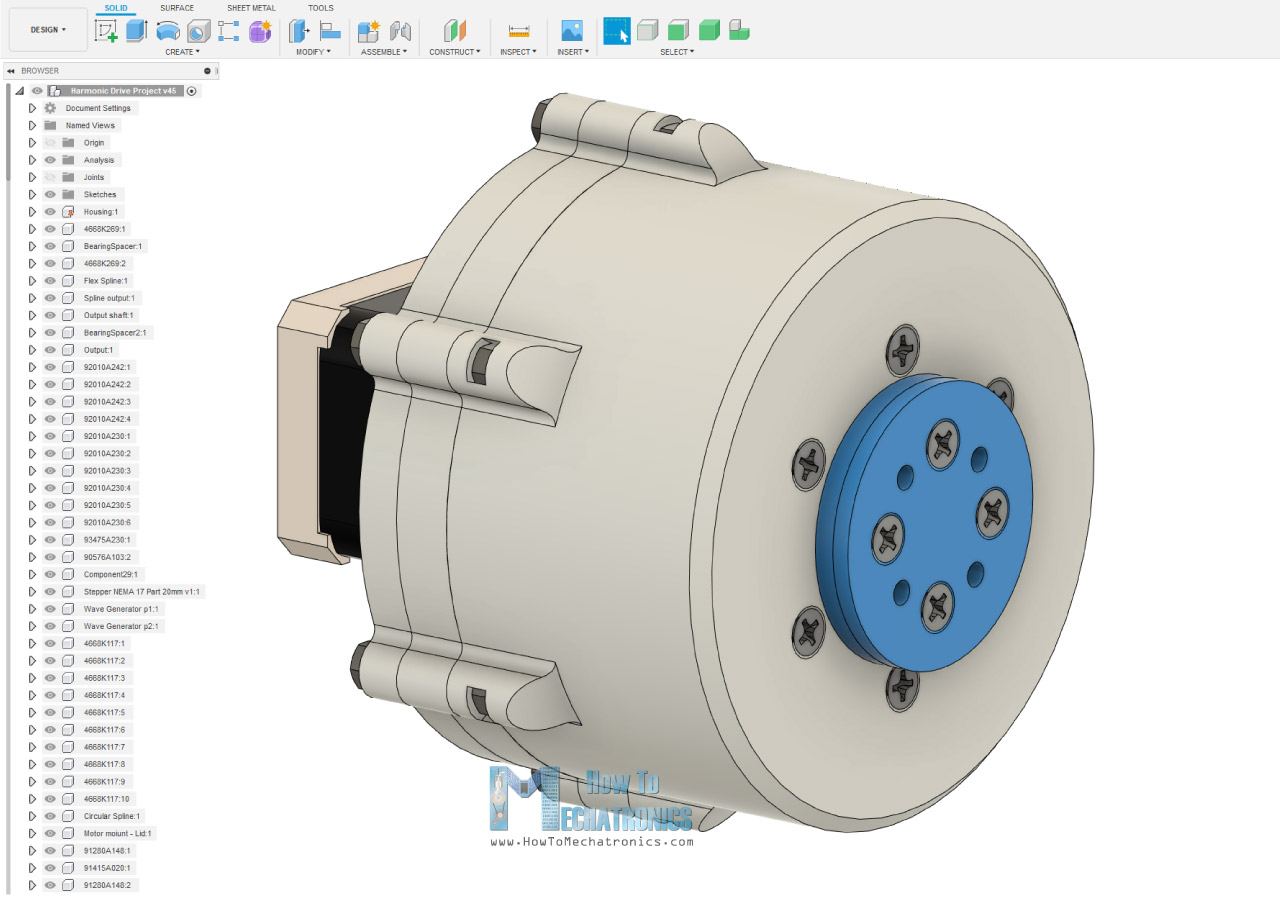Viewport: 1280px width, 898px height.
Task: Click the Design workspace switcher
Action: pos(47,29)
